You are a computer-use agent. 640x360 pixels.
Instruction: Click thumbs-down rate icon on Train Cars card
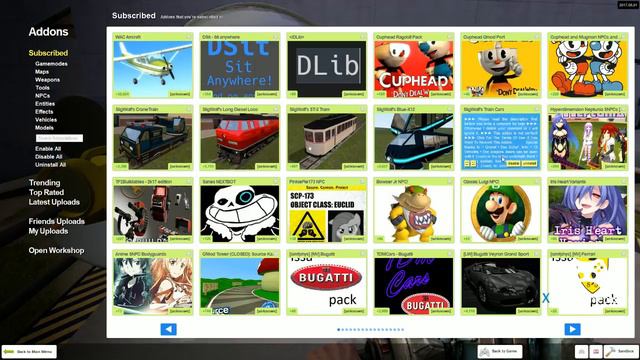click(473, 163)
